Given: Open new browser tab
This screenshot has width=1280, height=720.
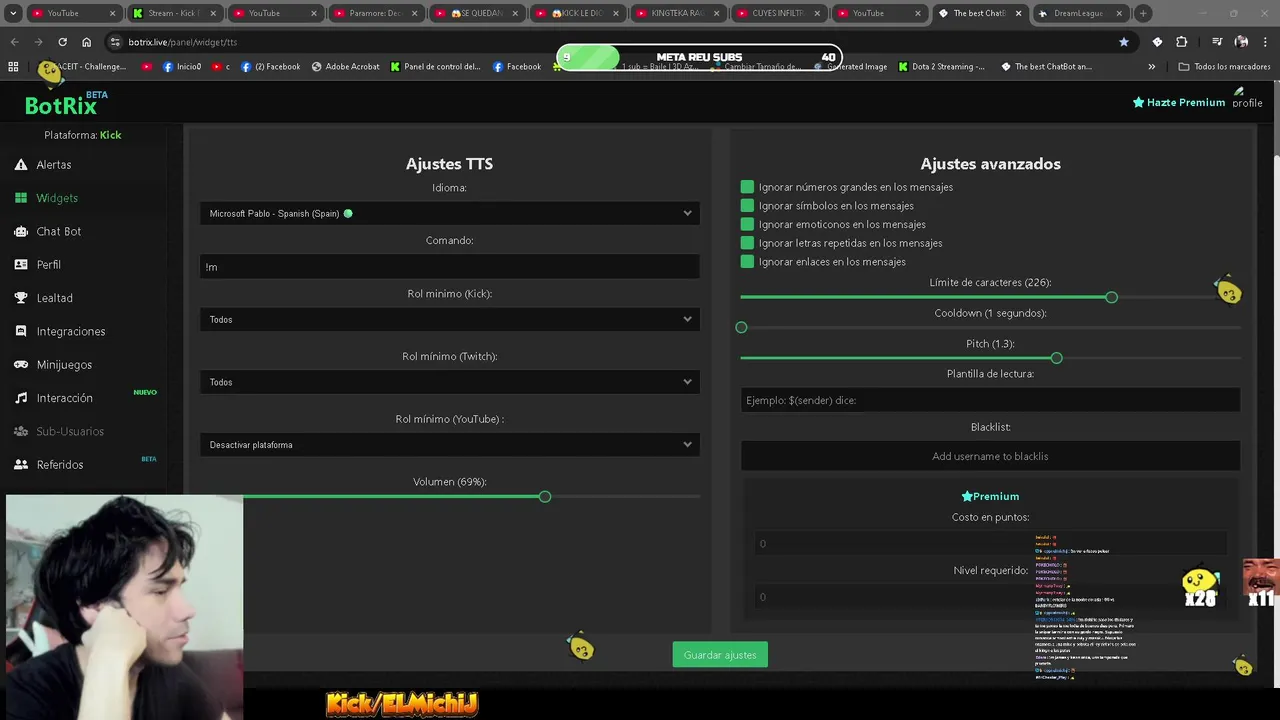Looking at the screenshot, I should pos(1143,13).
